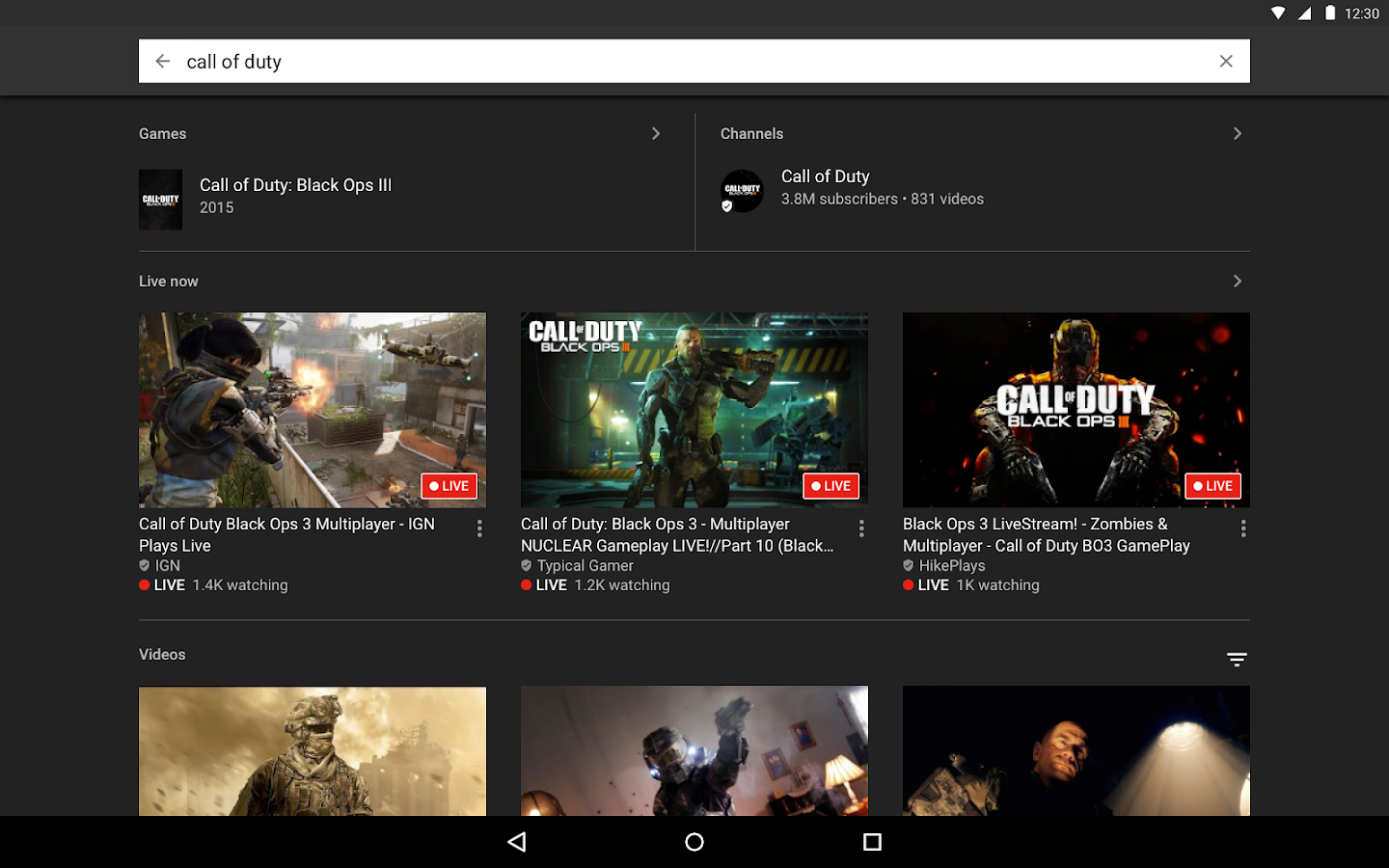Tap the back arrow in the search bar
The height and width of the screenshot is (868, 1389).
tap(162, 61)
